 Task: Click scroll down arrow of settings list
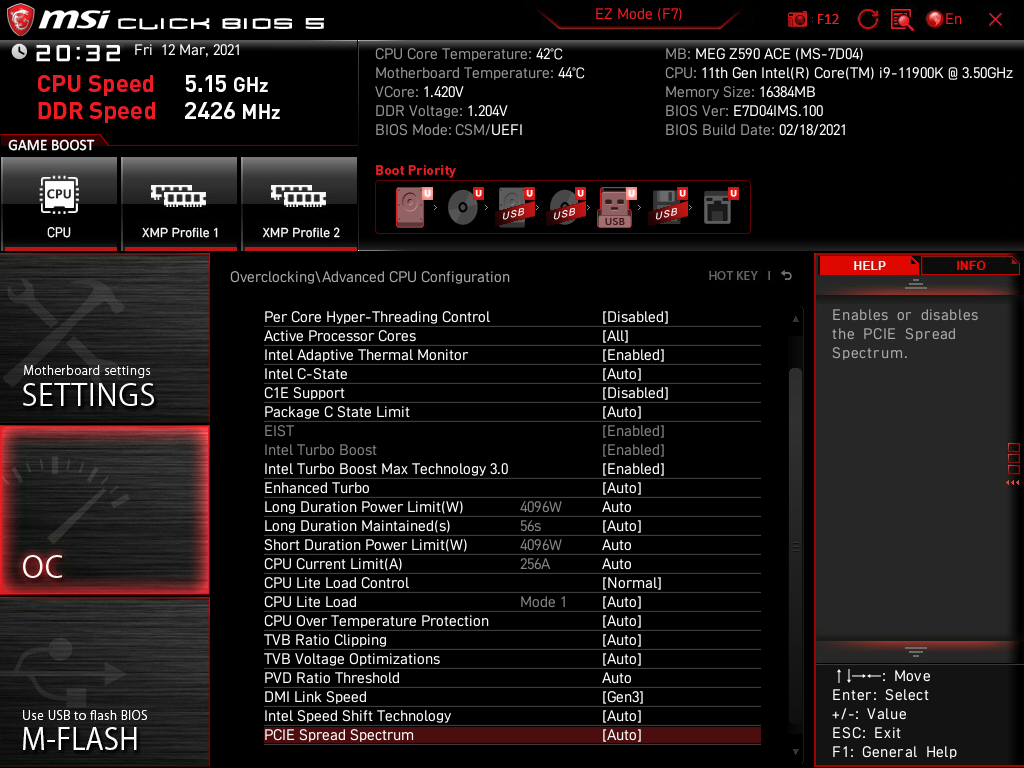pyautogui.click(x=795, y=752)
